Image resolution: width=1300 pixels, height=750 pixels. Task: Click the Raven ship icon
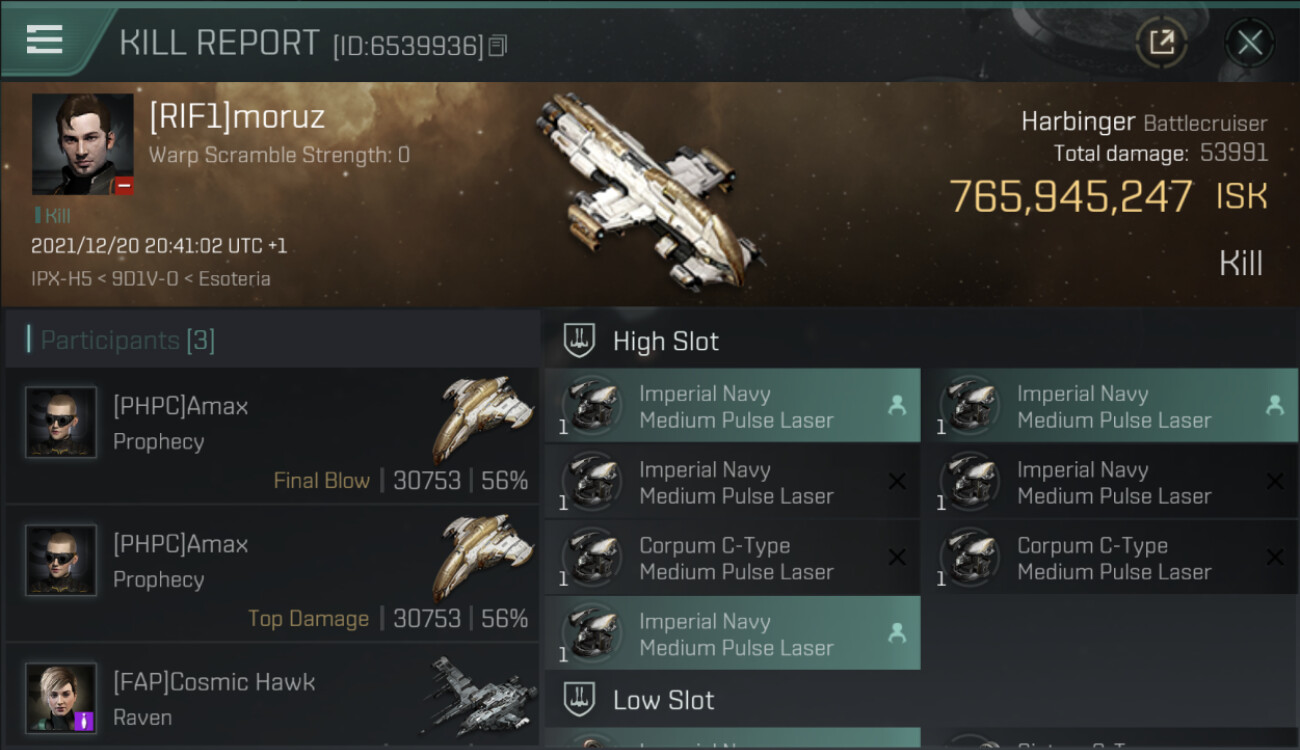(x=480, y=696)
